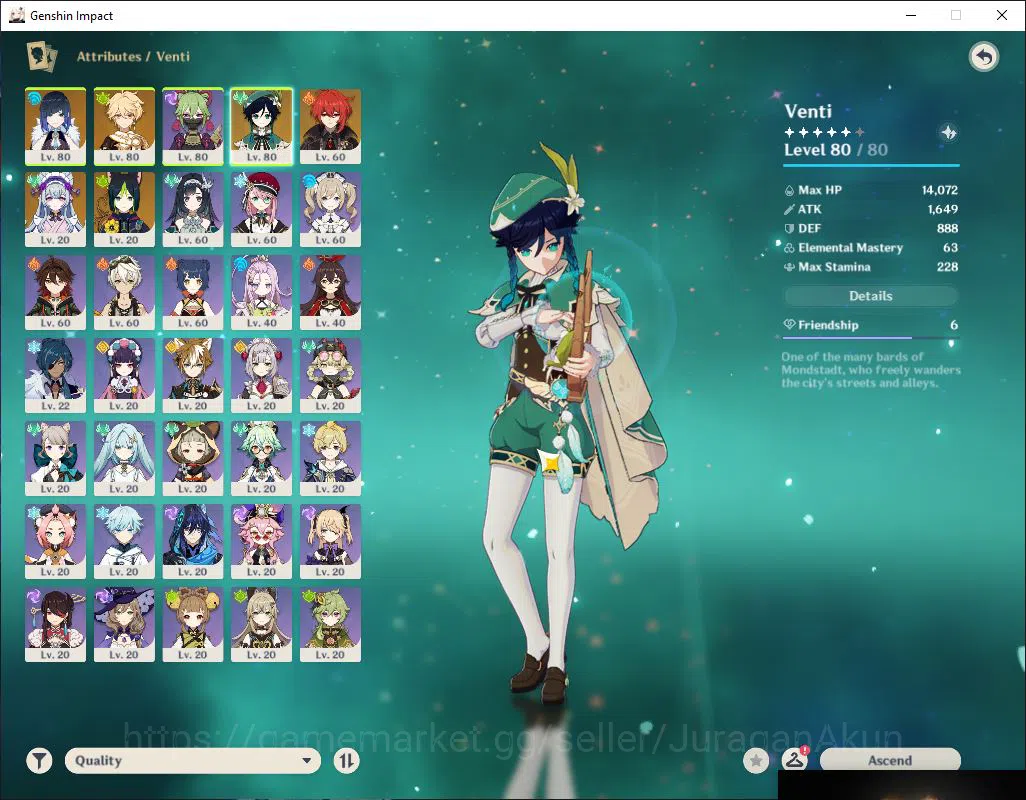Screen dimensions: 1026x800
Task: Select Barbara's Lv. 60 portrait
Action: click(330, 209)
